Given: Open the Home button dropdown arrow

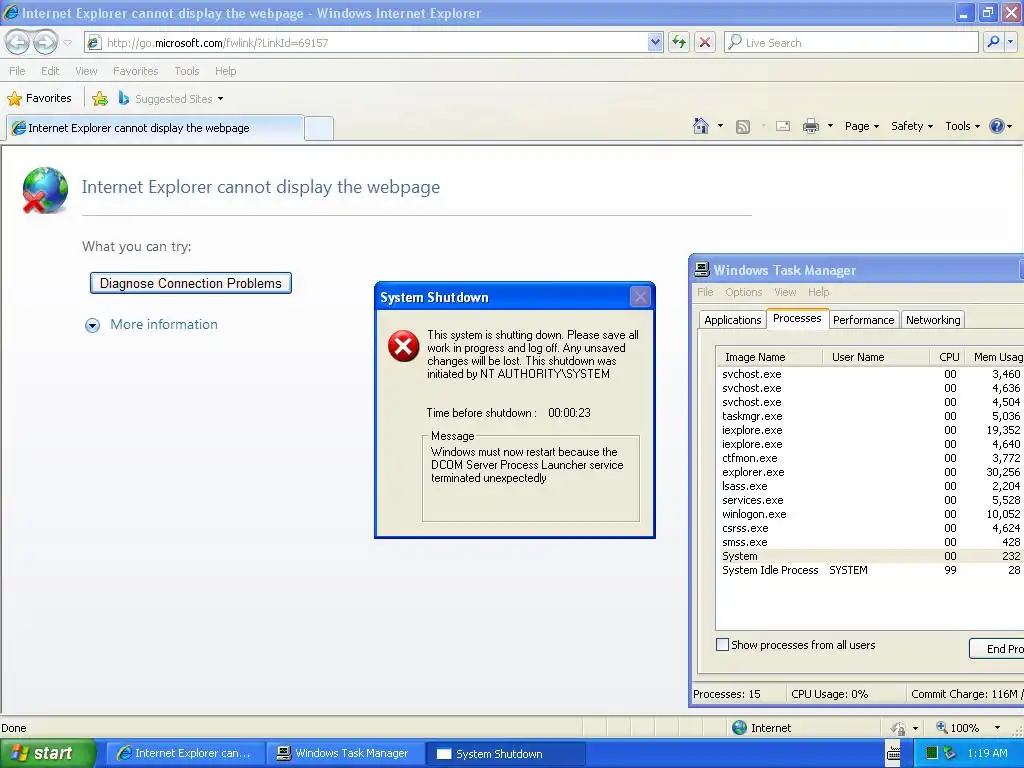Looking at the screenshot, I should pyautogui.click(x=720, y=126).
